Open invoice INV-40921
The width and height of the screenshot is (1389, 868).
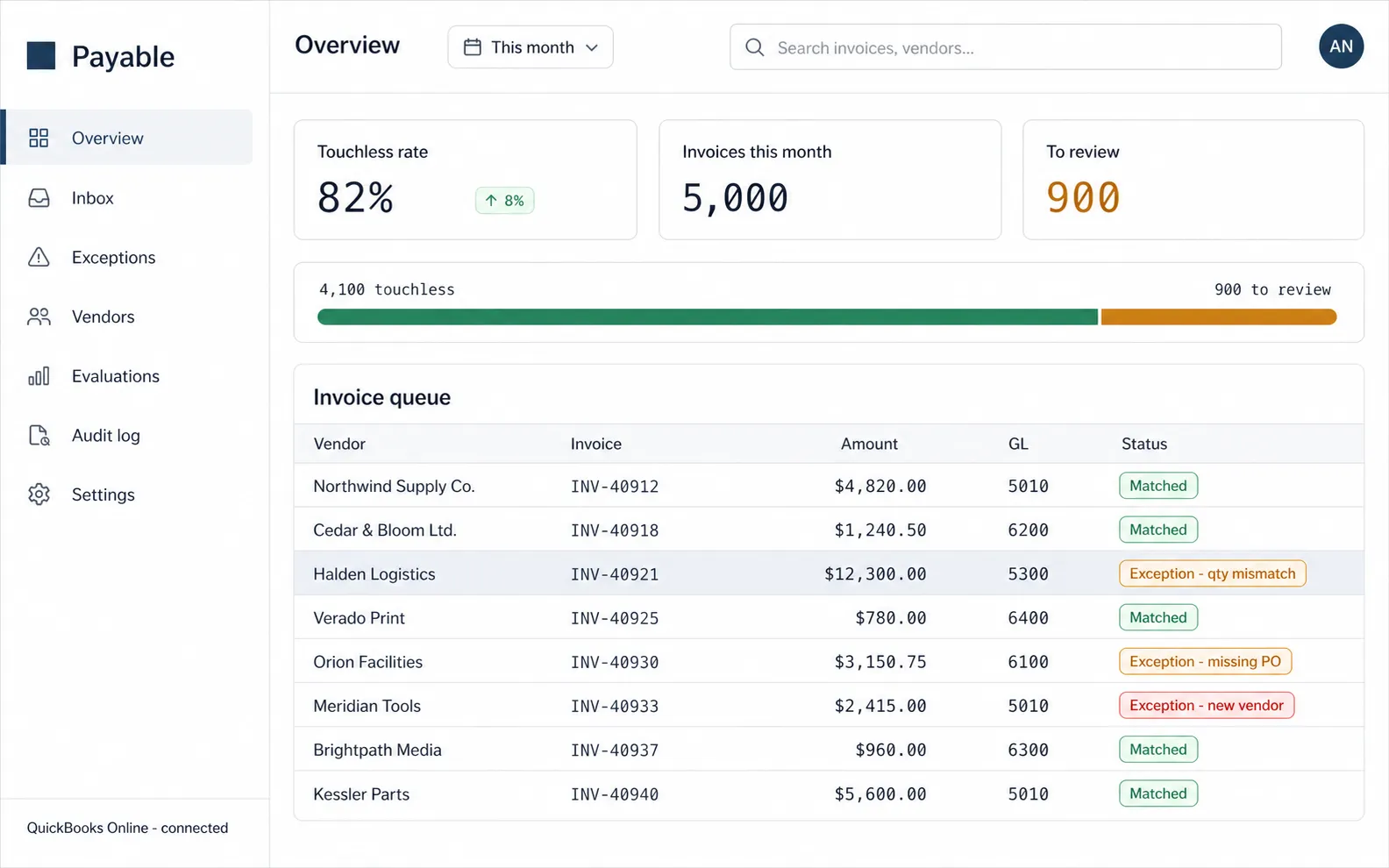pos(615,574)
